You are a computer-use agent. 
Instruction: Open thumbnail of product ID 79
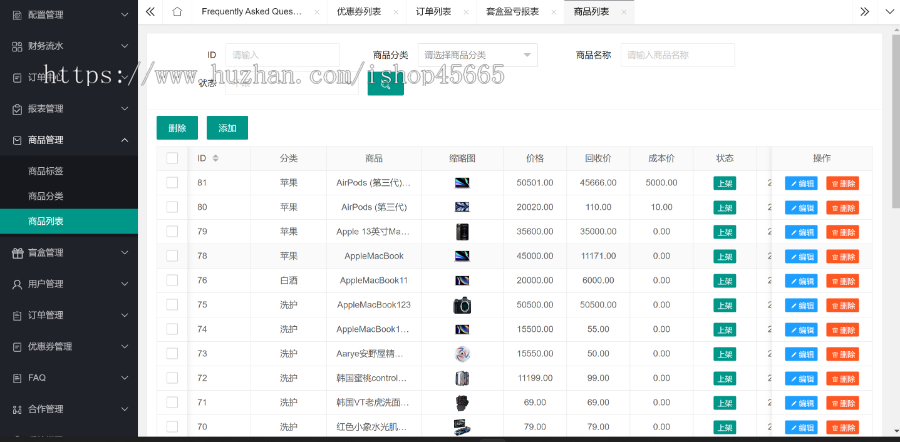pyautogui.click(x=462, y=232)
